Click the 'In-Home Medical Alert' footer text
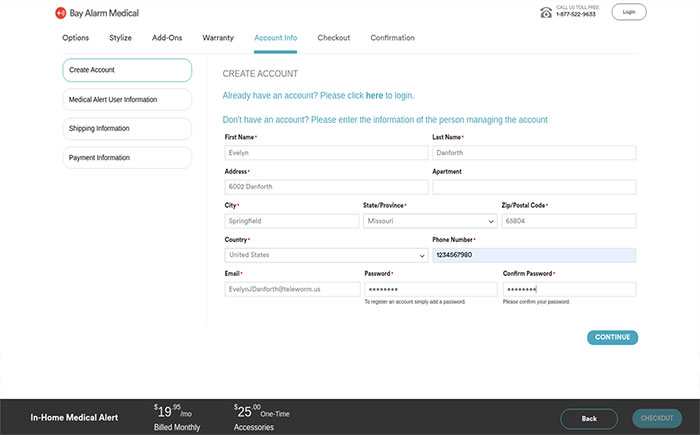Viewport: 700px width, 435px height. point(74,418)
